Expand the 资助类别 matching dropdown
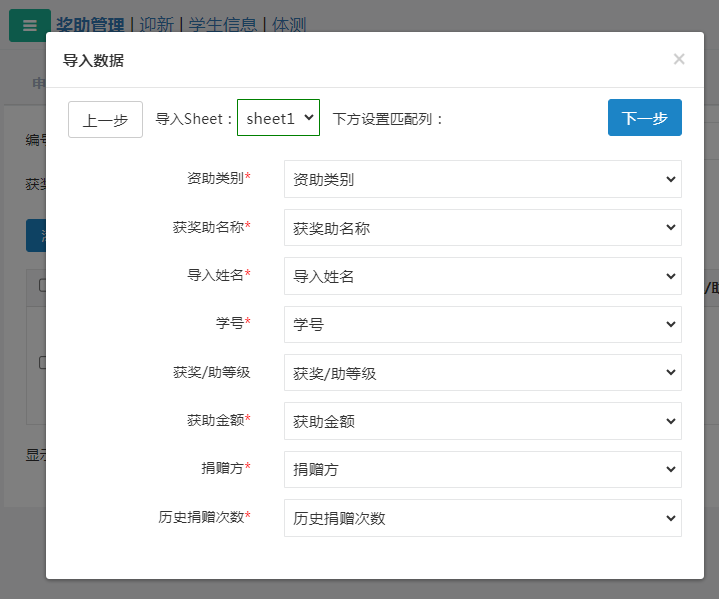 click(x=482, y=179)
